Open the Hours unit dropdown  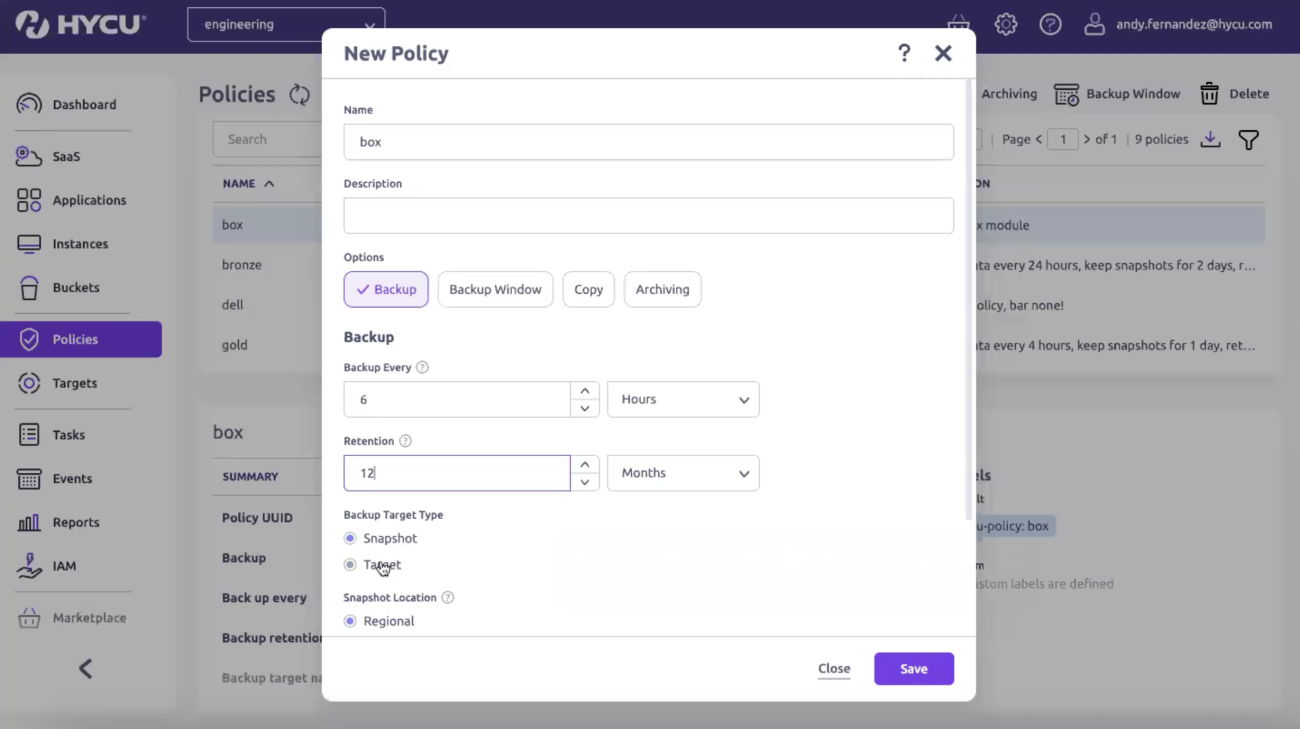click(x=683, y=399)
